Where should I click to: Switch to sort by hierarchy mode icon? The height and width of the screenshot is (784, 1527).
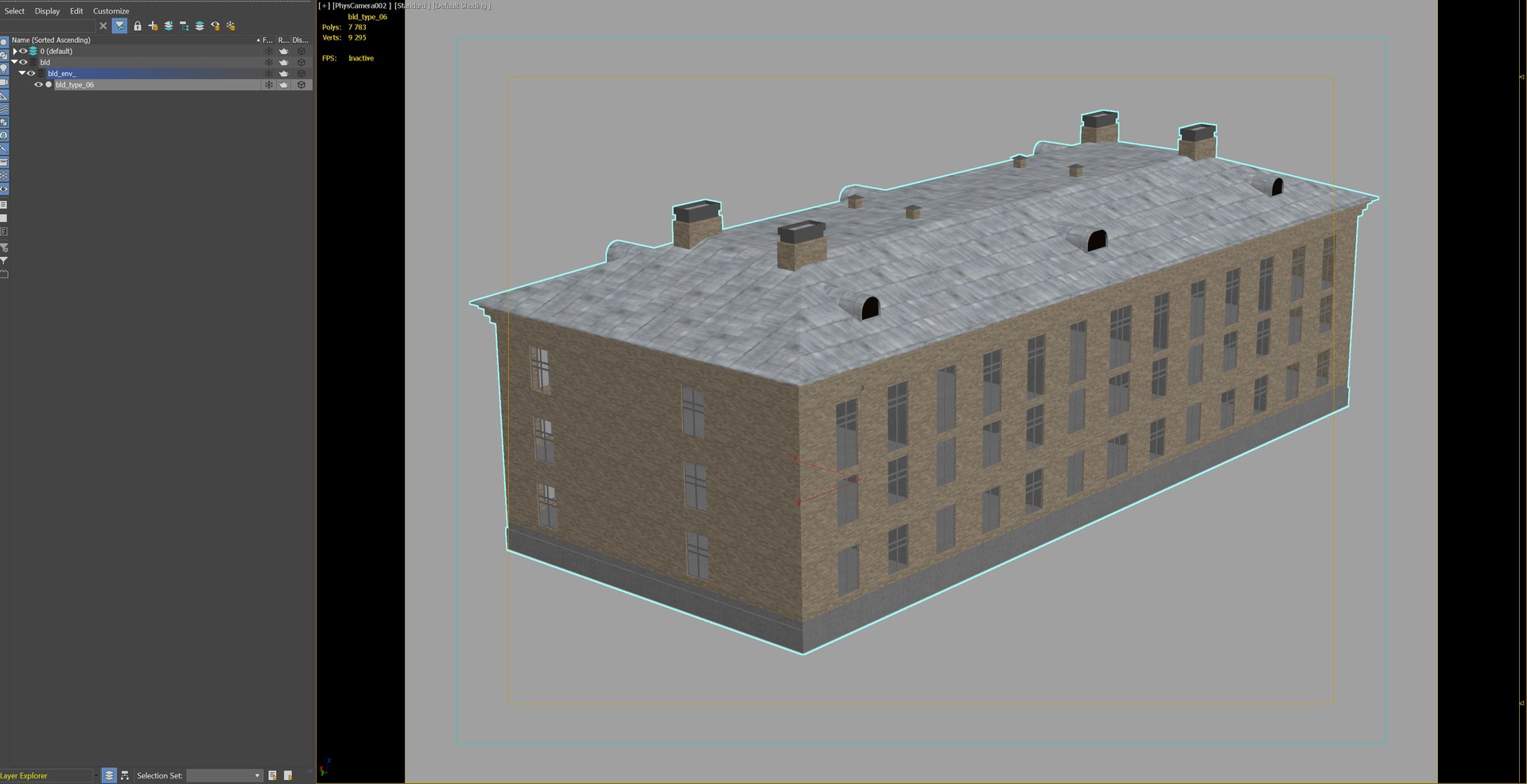(125, 775)
